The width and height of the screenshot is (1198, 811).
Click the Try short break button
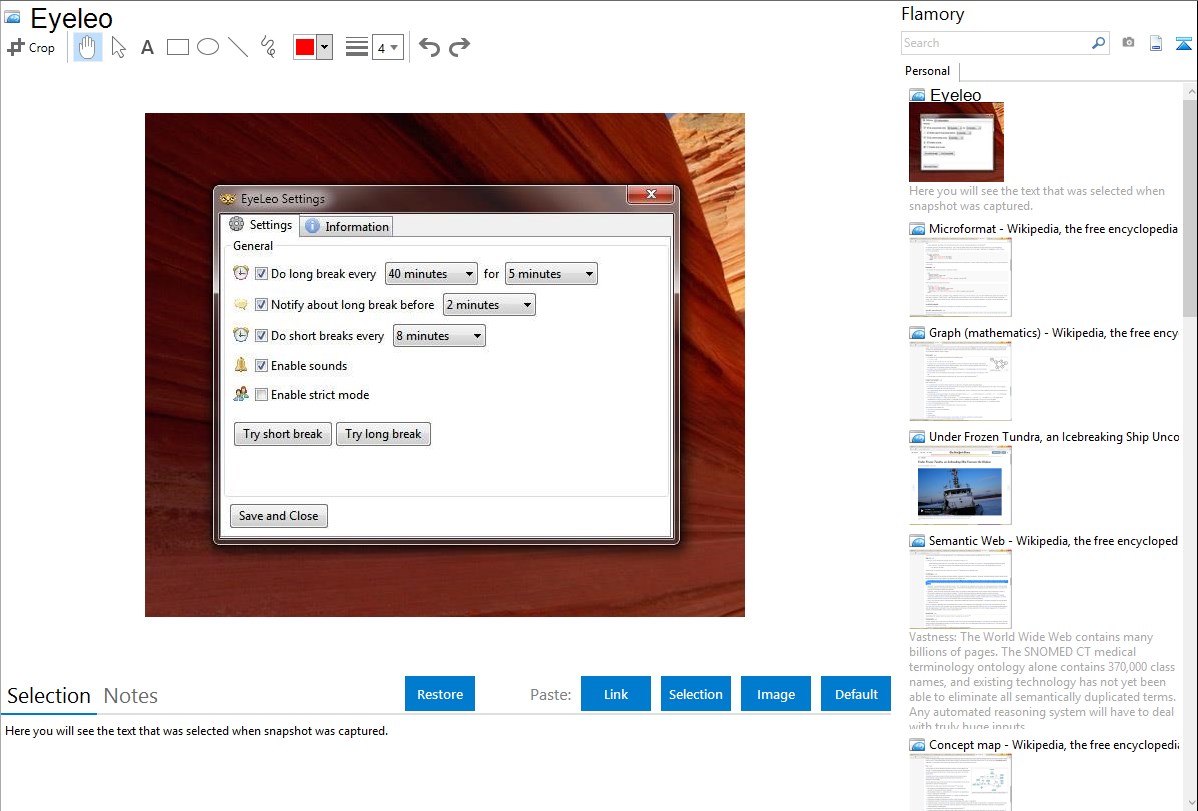coord(283,434)
